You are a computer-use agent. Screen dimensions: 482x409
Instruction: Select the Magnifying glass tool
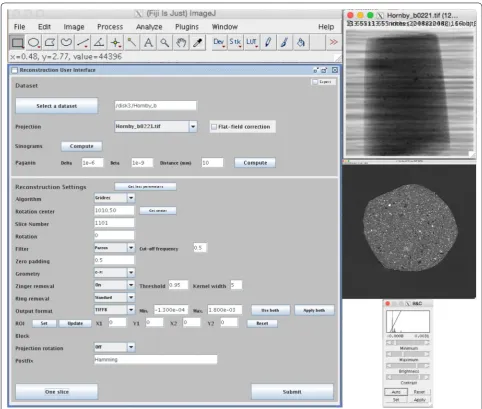[165, 42]
